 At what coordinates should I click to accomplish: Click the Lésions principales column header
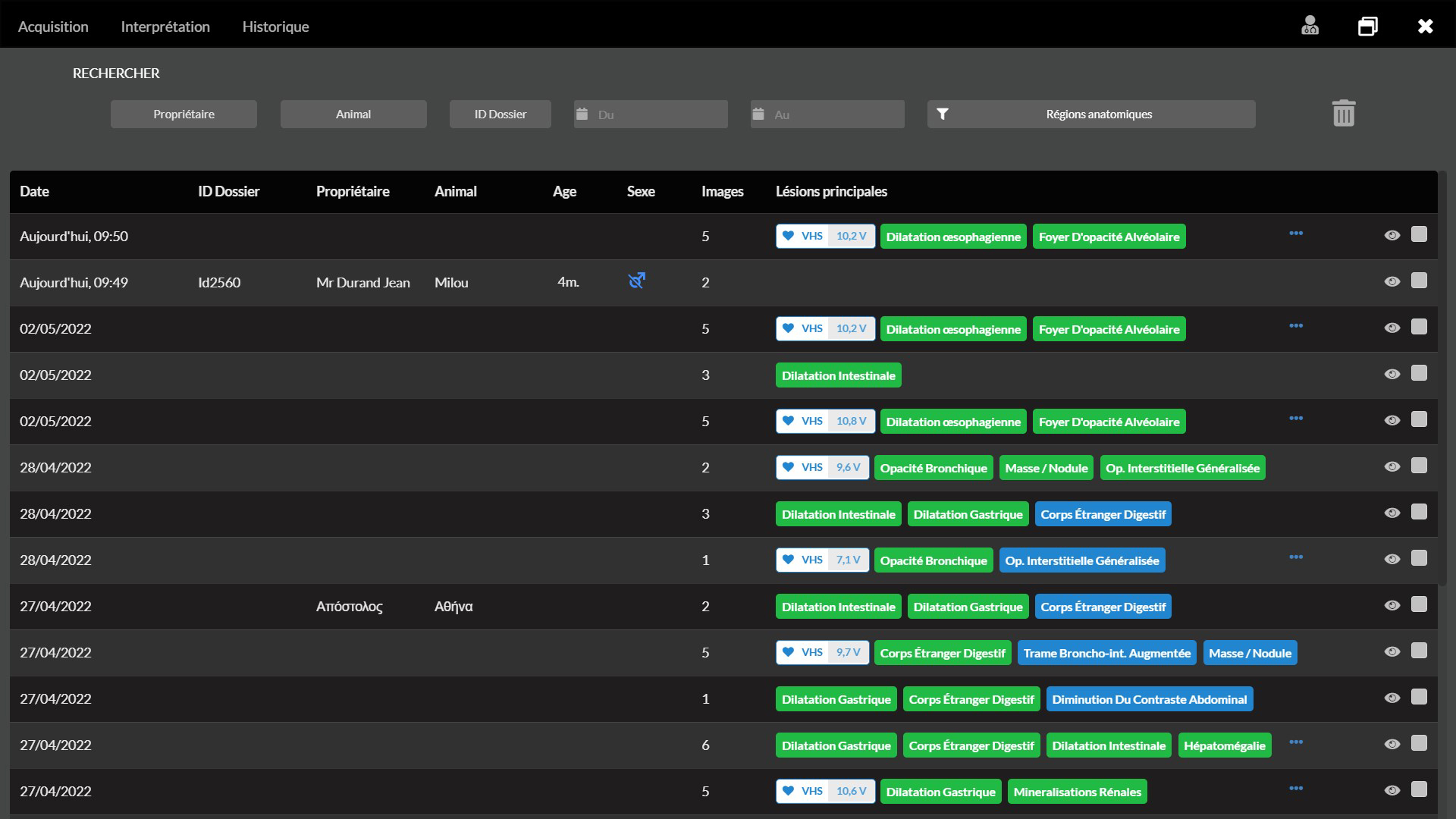click(x=831, y=191)
